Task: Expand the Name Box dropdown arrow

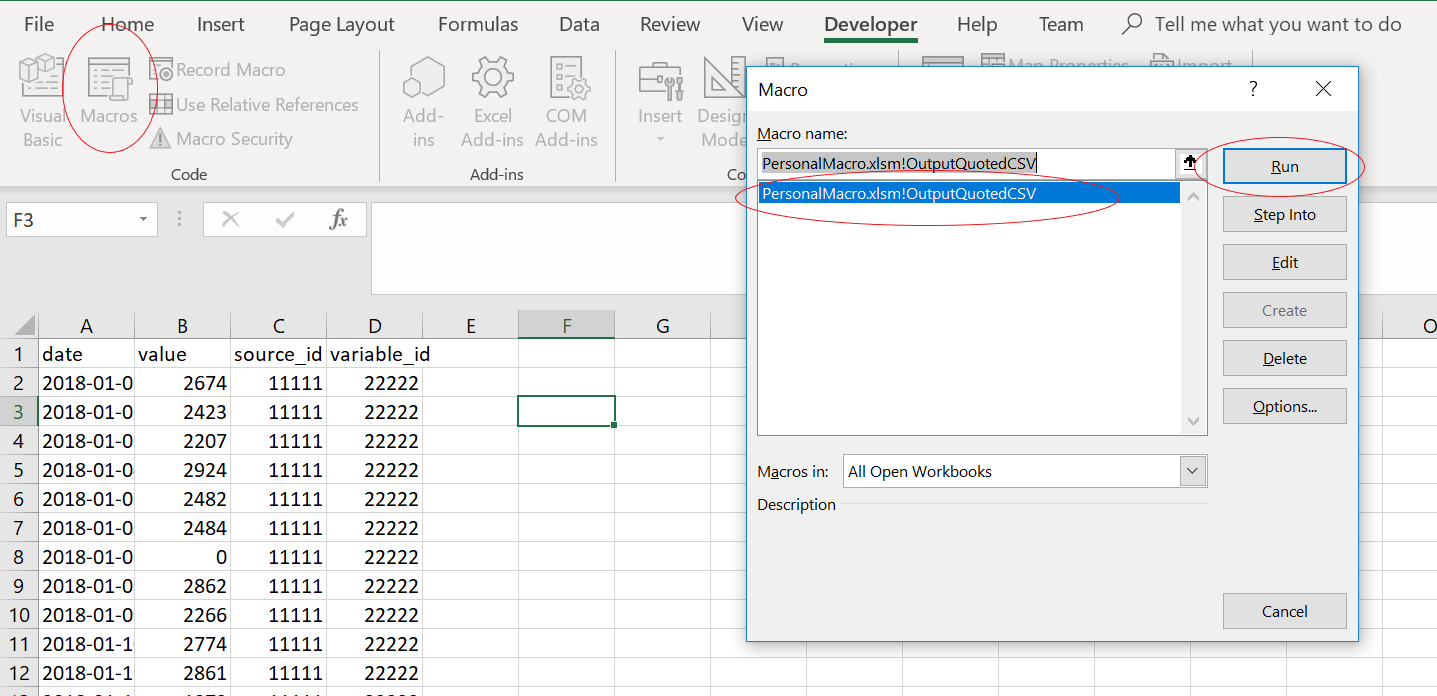Action: [143, 220]
